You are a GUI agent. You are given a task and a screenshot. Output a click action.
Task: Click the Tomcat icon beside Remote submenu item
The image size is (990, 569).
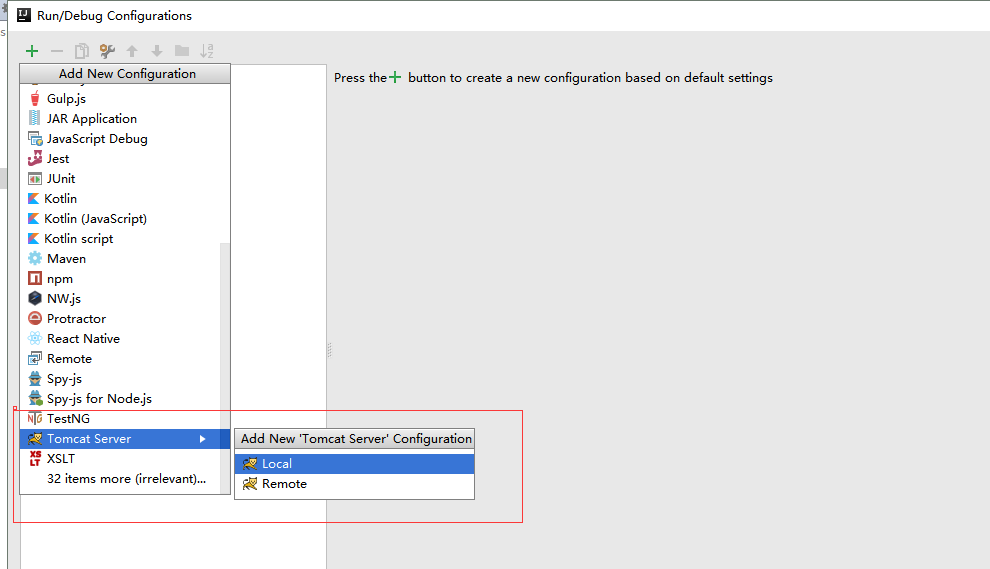click(x=250, y=484)
